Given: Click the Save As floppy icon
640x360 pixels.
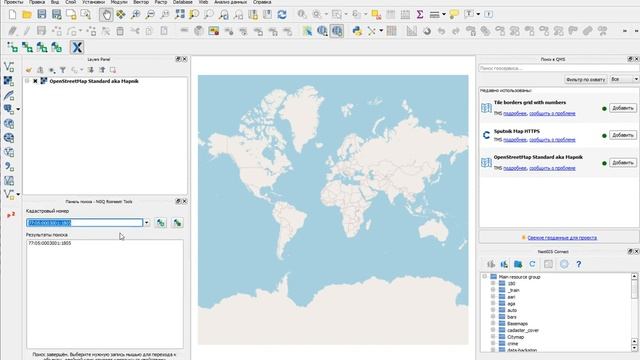Looking at the screenshot, I should point(56,15).
